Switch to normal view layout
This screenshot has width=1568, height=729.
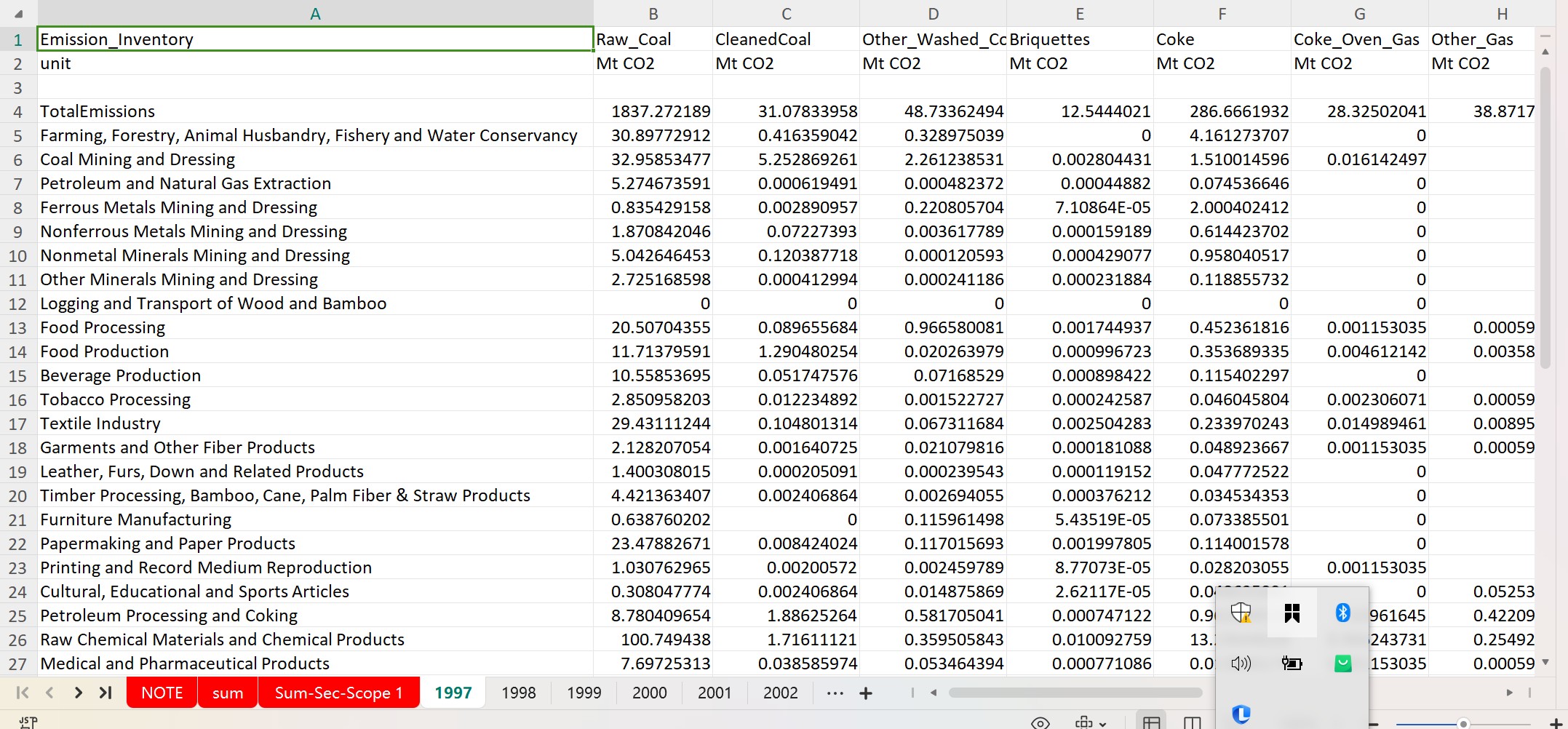pyautogui.click(x=1151, y=722)
